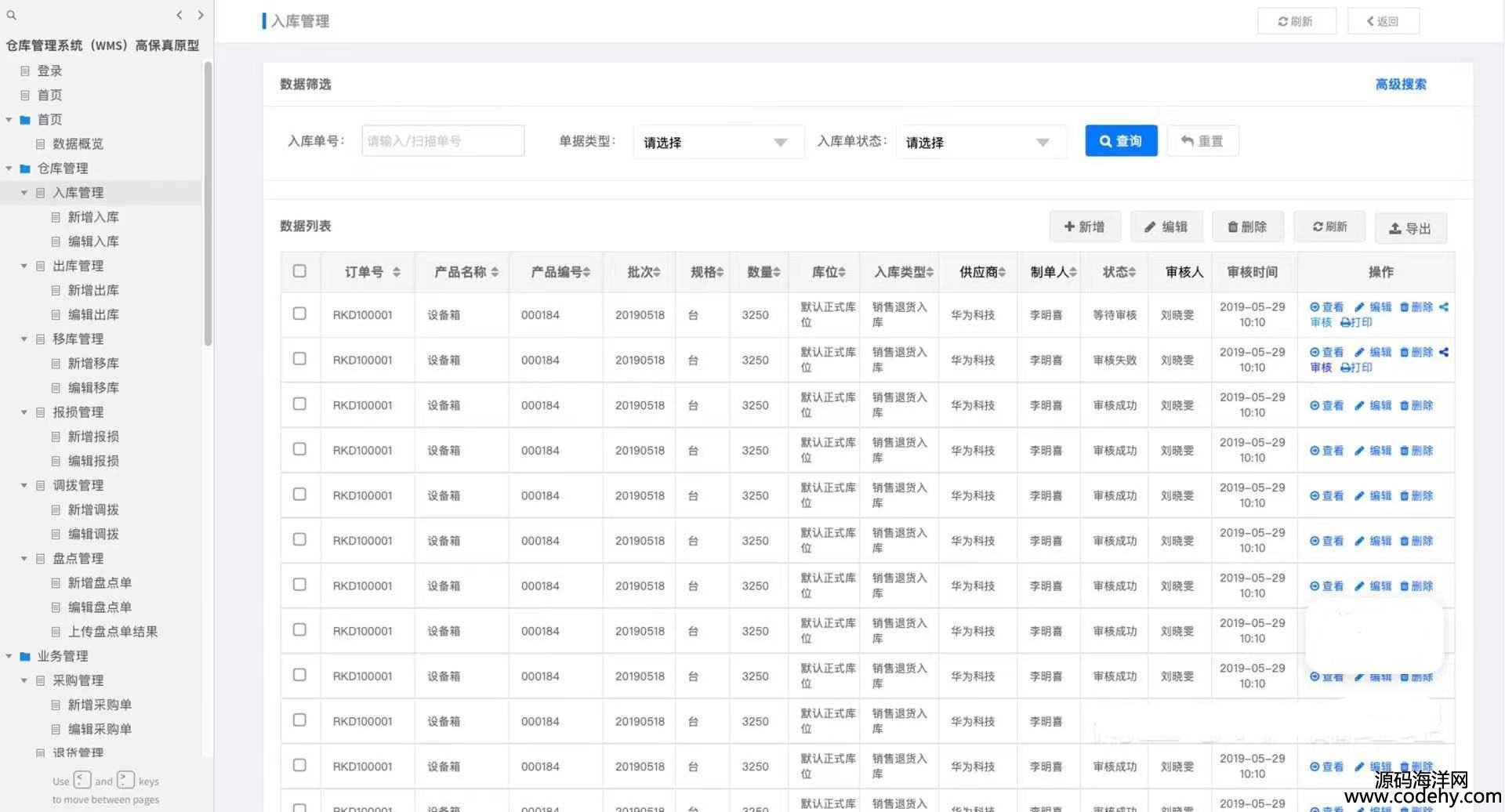The width and height of the screenshot is (1505, 812).
Task: Open 上传盘点单结果 page in sidebar
Action: tap(112, 632)
